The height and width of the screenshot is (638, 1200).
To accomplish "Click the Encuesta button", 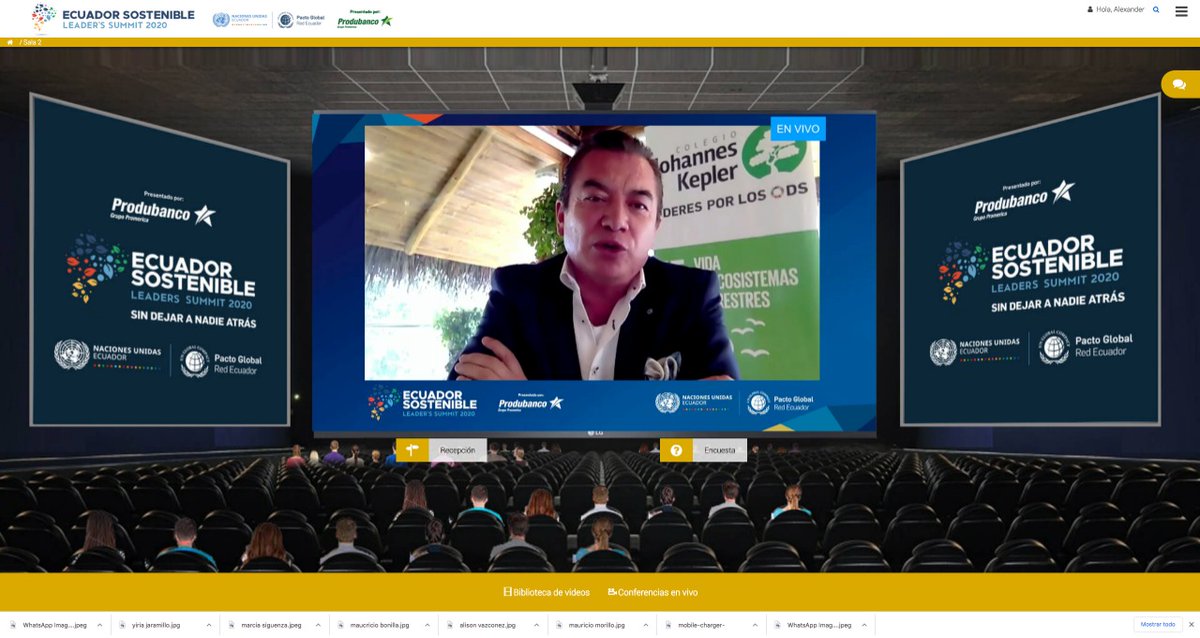I will click(718, 449).
